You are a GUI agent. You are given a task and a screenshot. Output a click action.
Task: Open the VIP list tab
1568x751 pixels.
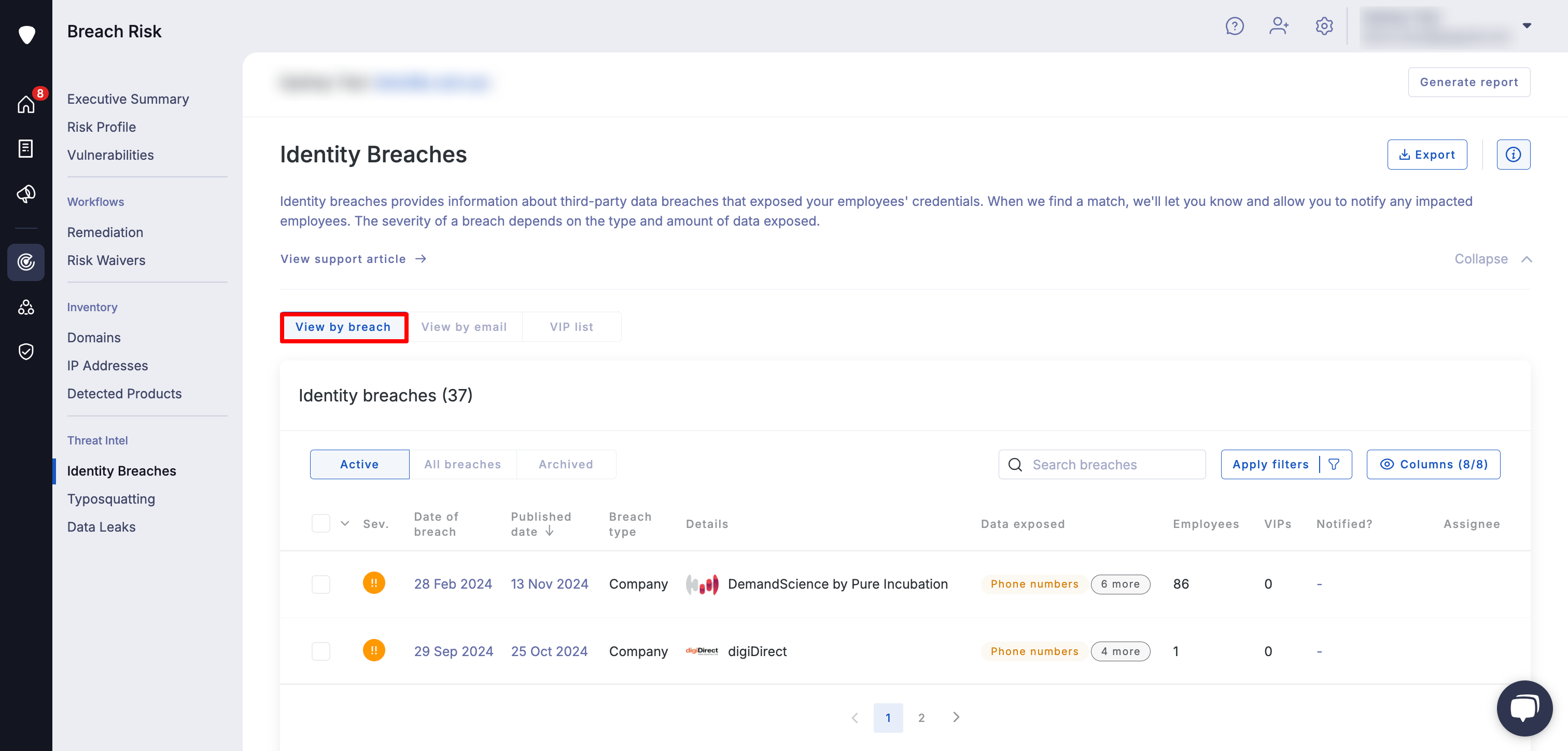(x=571, y=326)
